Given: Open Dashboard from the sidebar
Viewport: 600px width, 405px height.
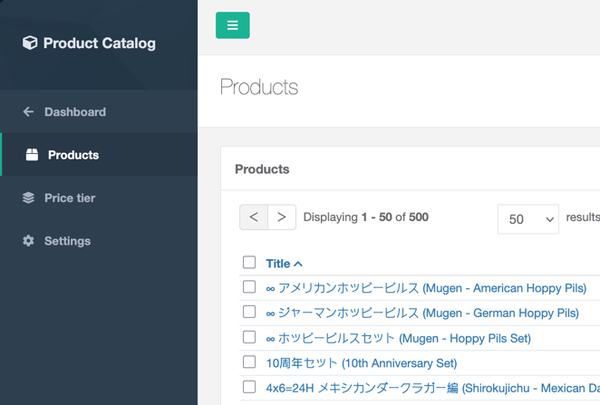Looking at the screenshot, I should pos(99,112).
